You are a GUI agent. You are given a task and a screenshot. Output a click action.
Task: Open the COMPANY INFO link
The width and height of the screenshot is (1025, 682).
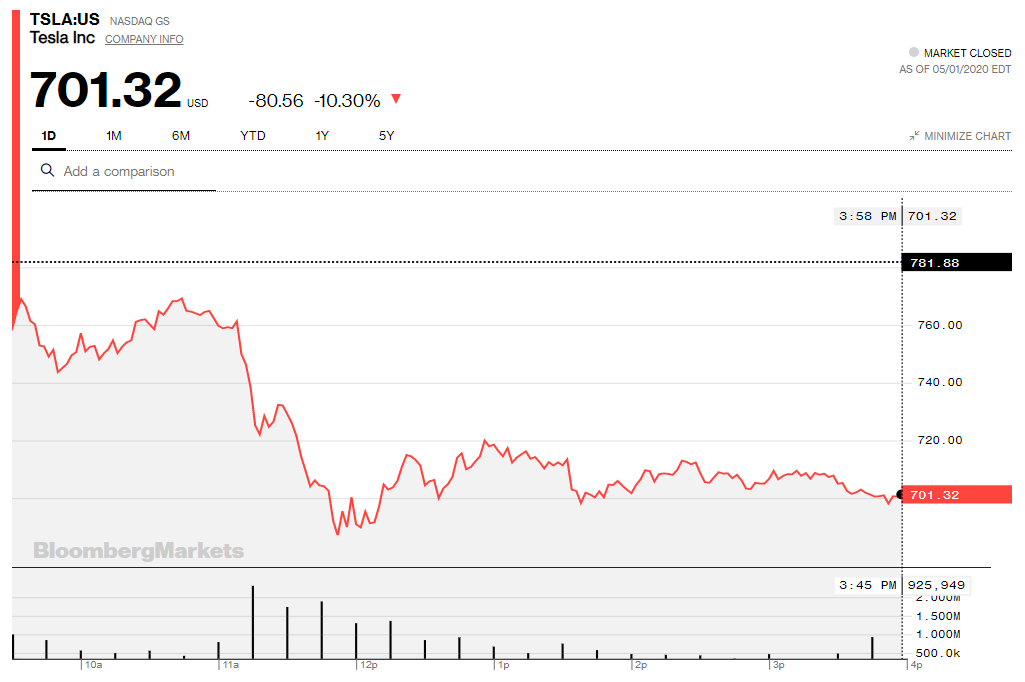(x=144, y=39)
